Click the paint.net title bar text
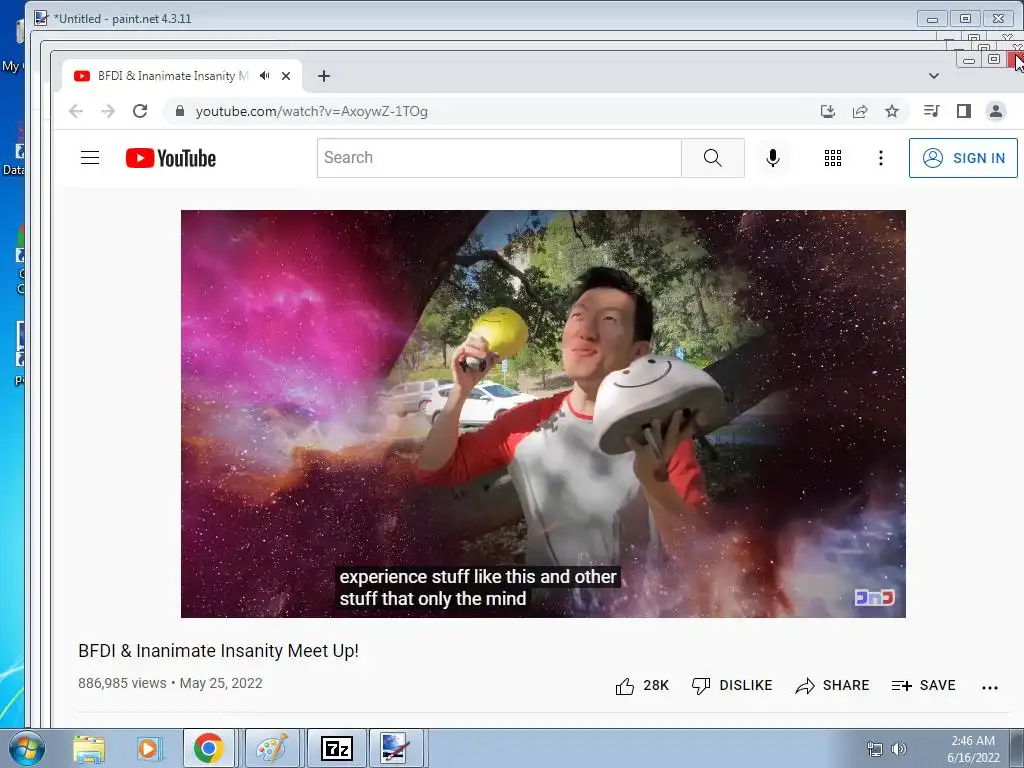Screen dimensions: 1024x768 click(x=122, y=19)
